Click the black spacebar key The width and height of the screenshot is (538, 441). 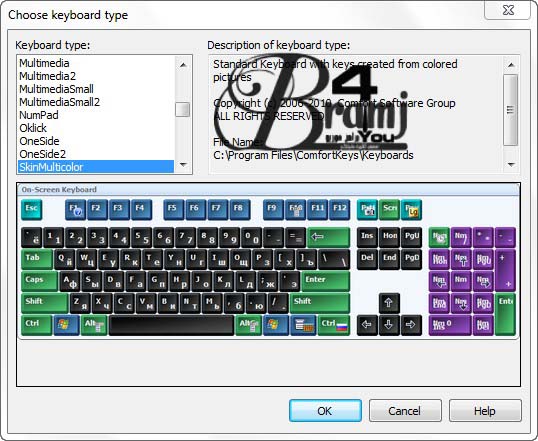click(x=172, y=325)
